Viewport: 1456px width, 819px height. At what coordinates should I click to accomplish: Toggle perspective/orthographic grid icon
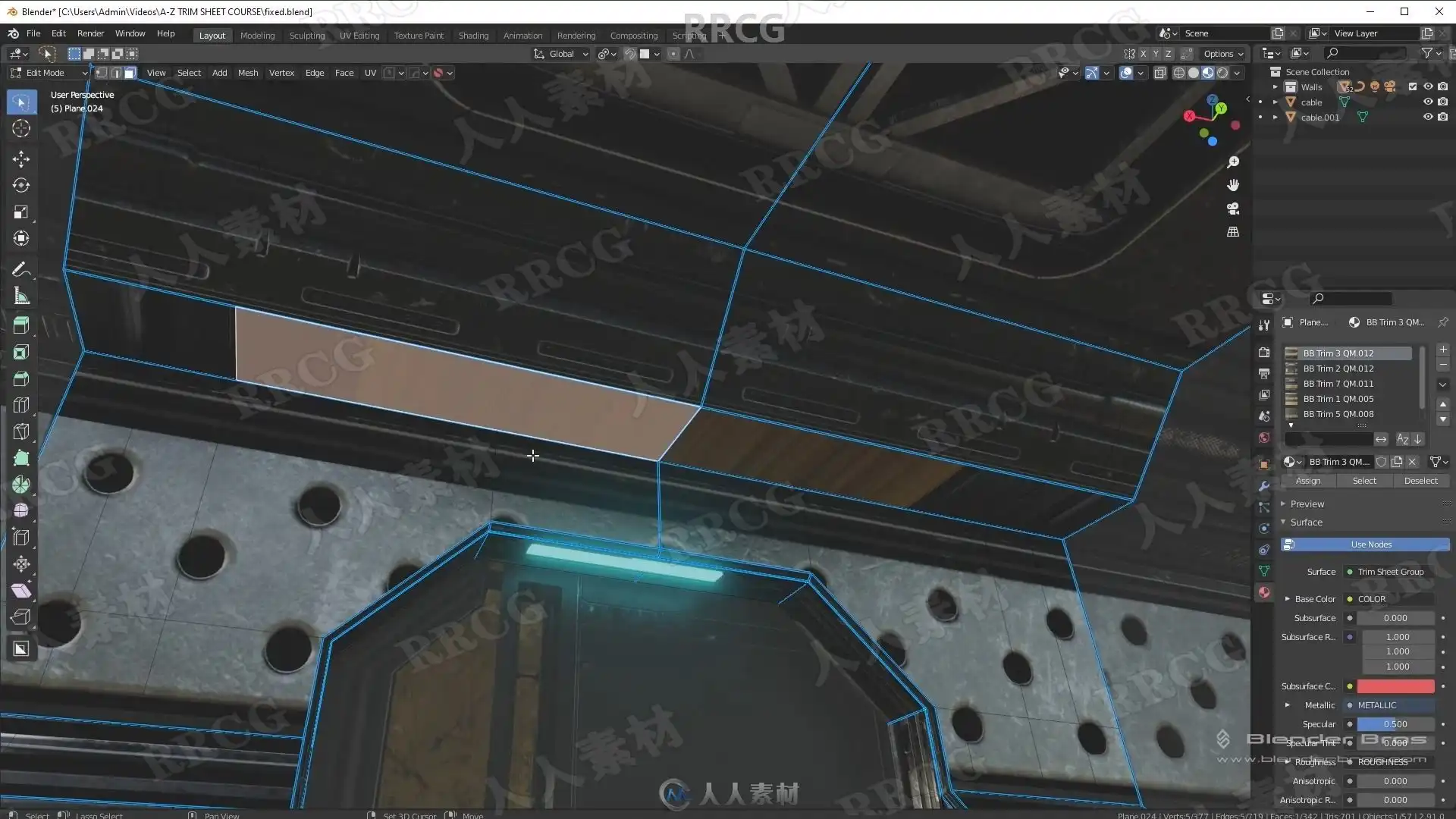coord(1233,232)
